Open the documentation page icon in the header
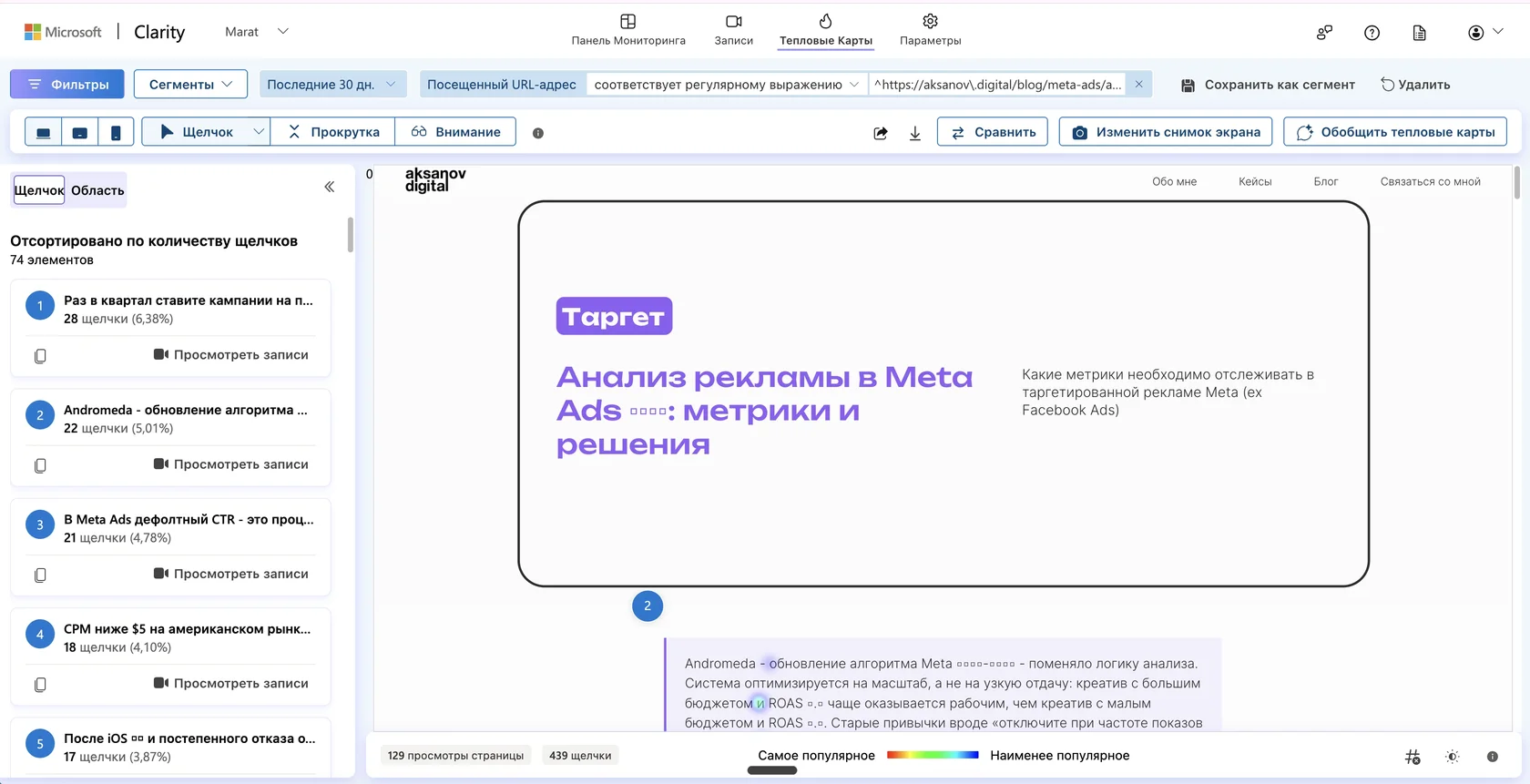The height and width of the screenshot is (784, 1530). tap(1419, 33)
